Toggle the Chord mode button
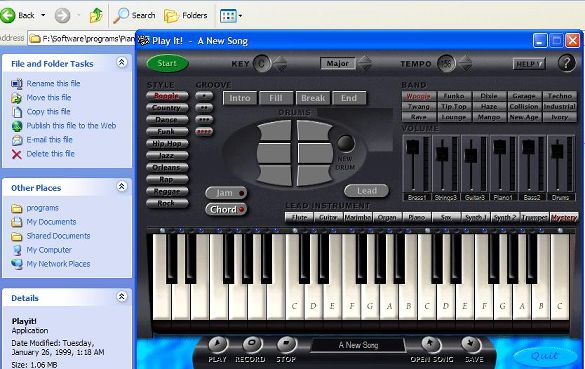Screen dimensions: 585x369 [x=226, y=209]
